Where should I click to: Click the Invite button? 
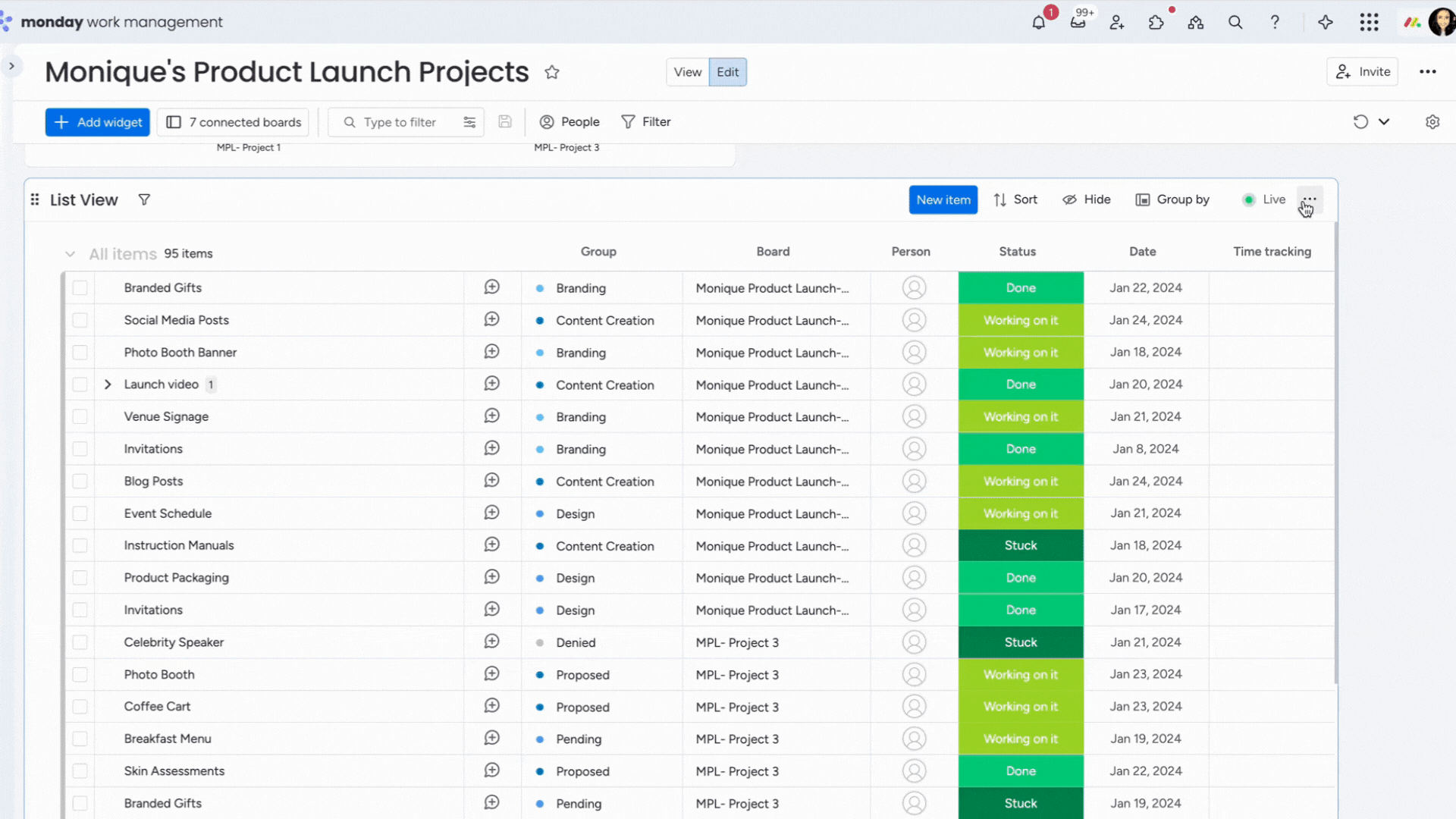tap(1362, 71)
